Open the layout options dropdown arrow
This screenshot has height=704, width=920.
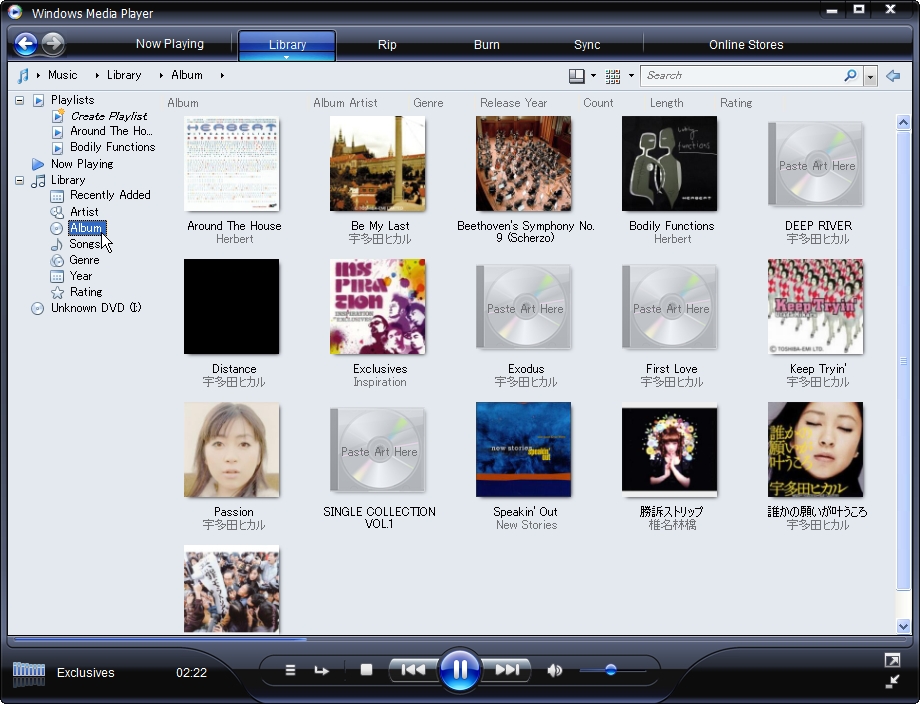tap(593, 76)
